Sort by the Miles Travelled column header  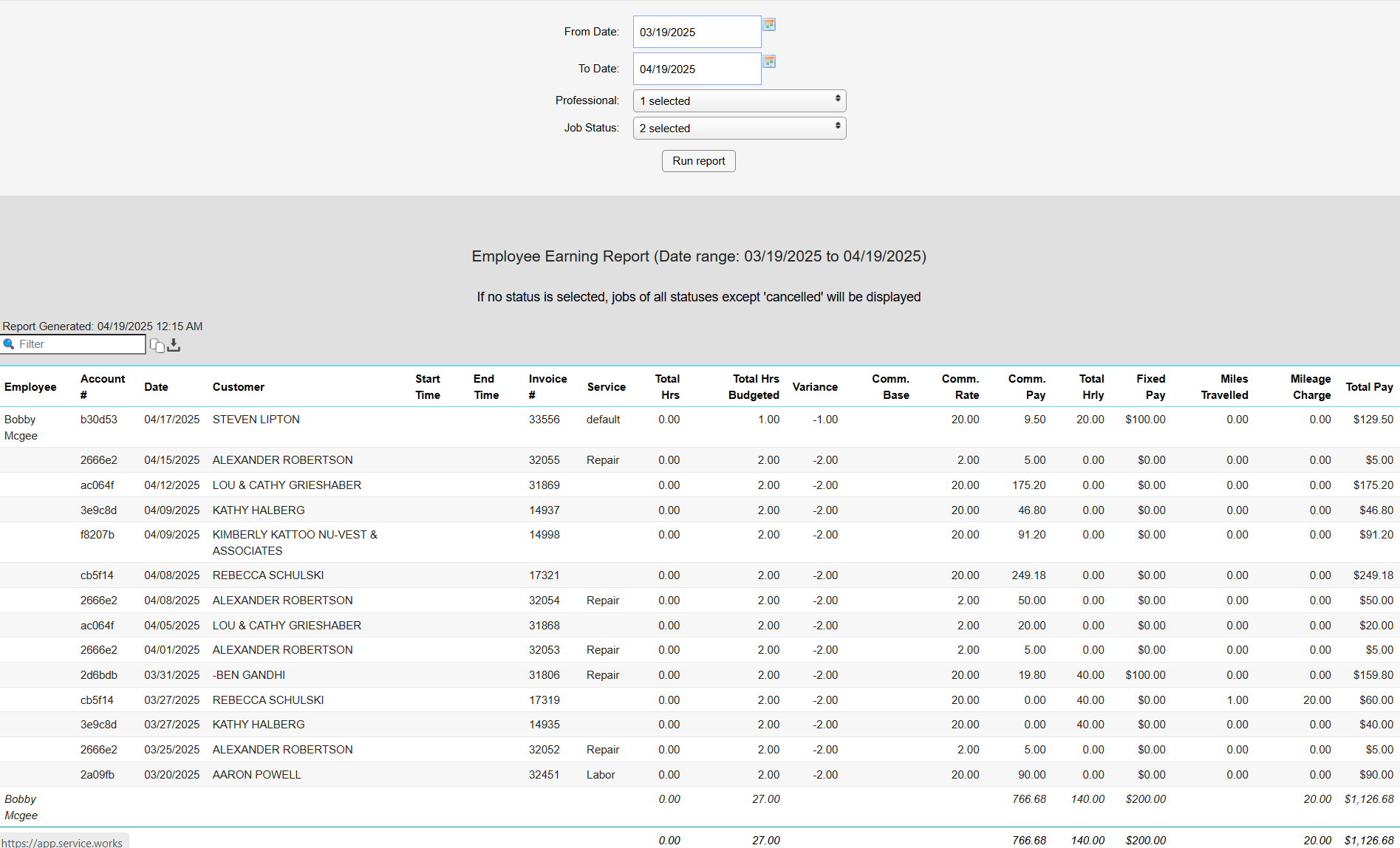click(x=1225, y=386)
